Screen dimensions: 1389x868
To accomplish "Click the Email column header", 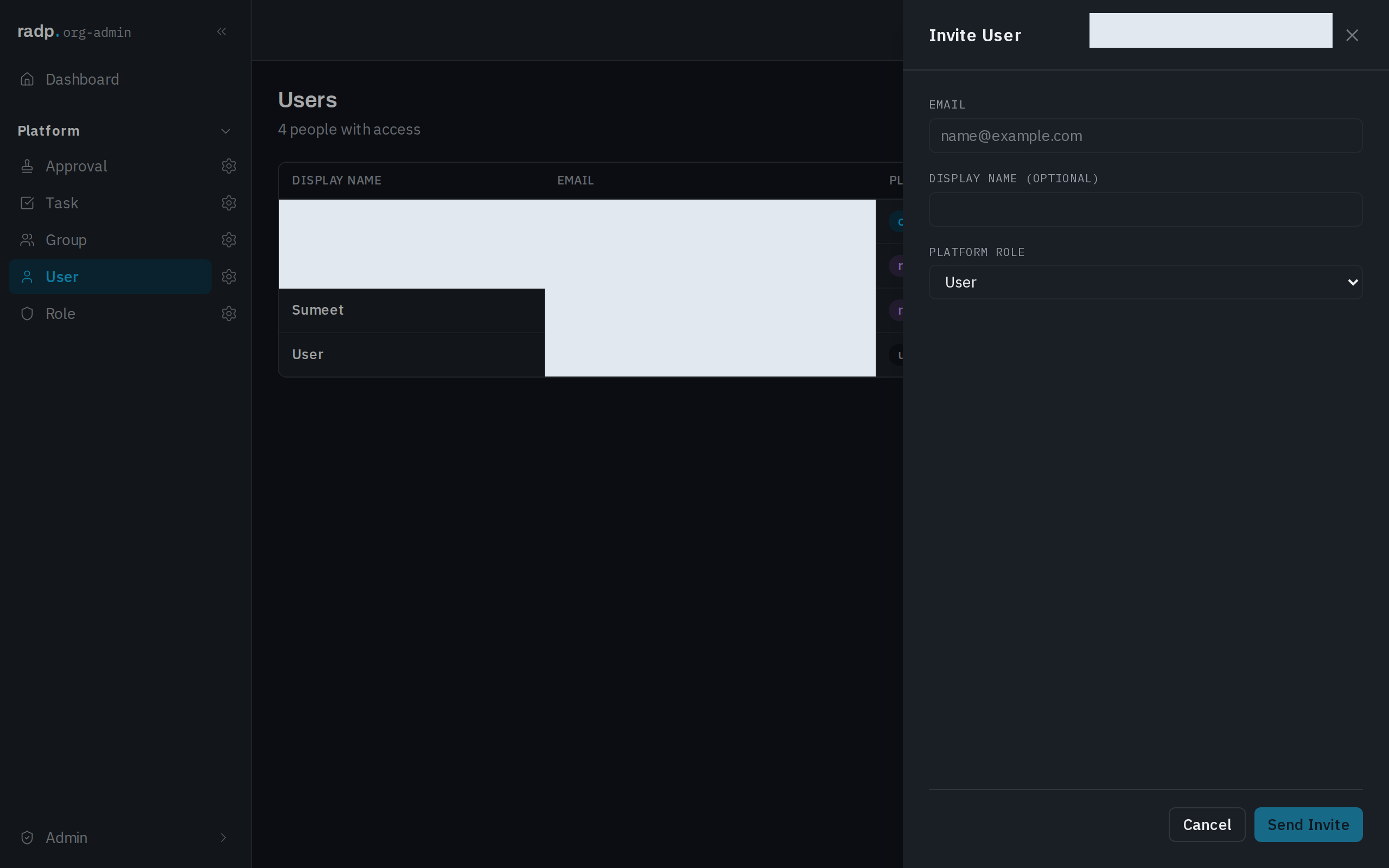I will pos(575,180).
